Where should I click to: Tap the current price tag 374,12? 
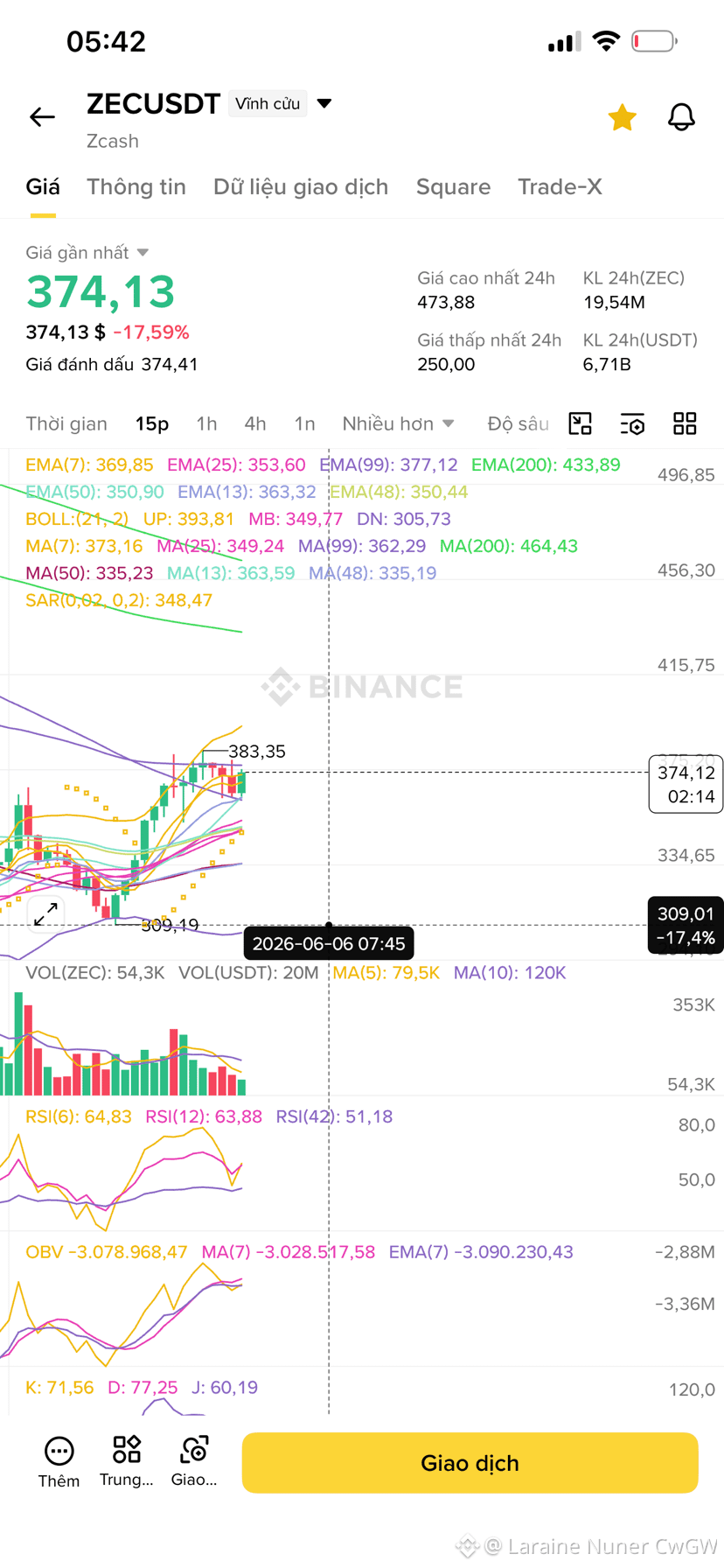point(686,784)
